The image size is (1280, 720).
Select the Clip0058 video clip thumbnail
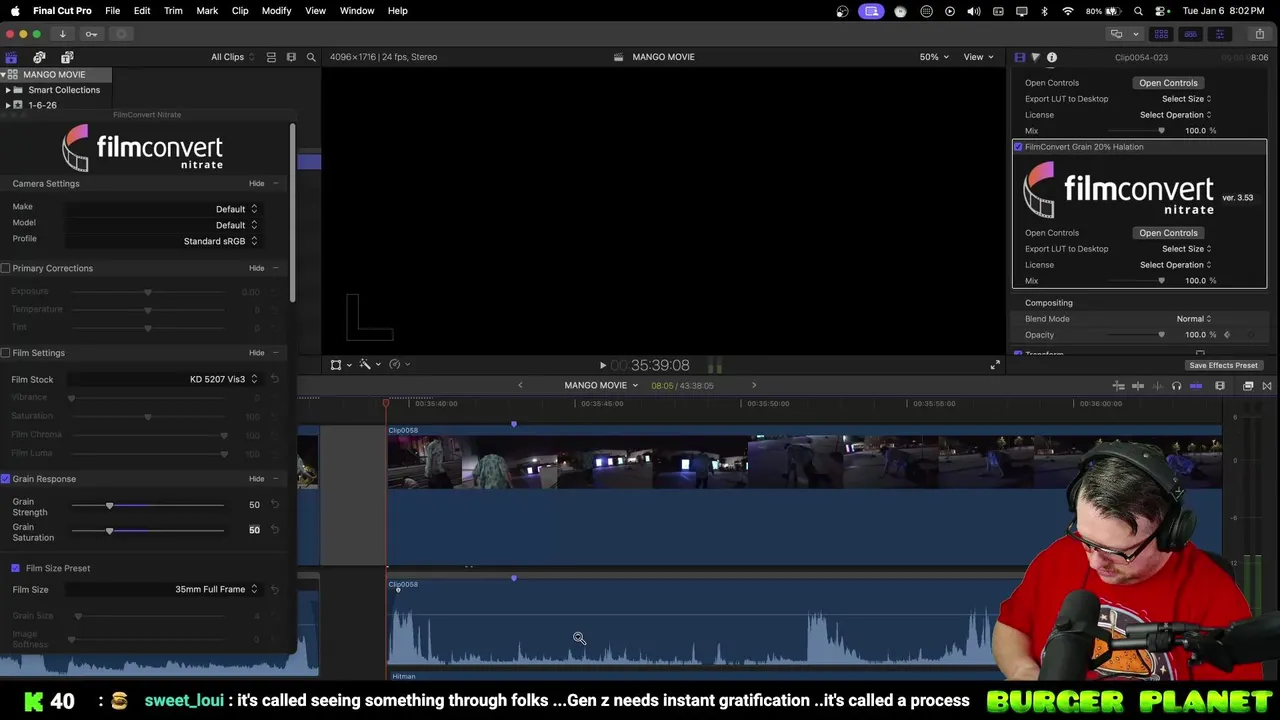point(804,462)
